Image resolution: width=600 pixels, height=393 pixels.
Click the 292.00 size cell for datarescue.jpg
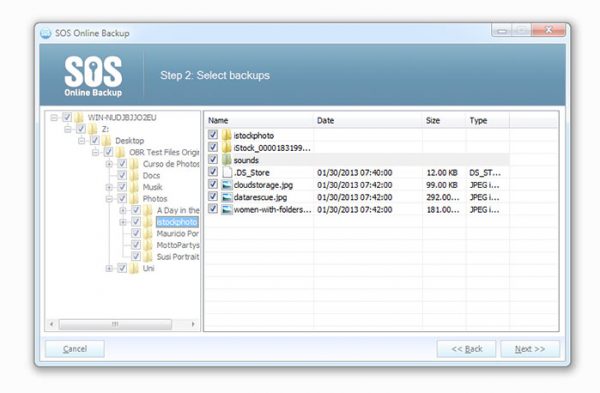[x=443, y=197]
